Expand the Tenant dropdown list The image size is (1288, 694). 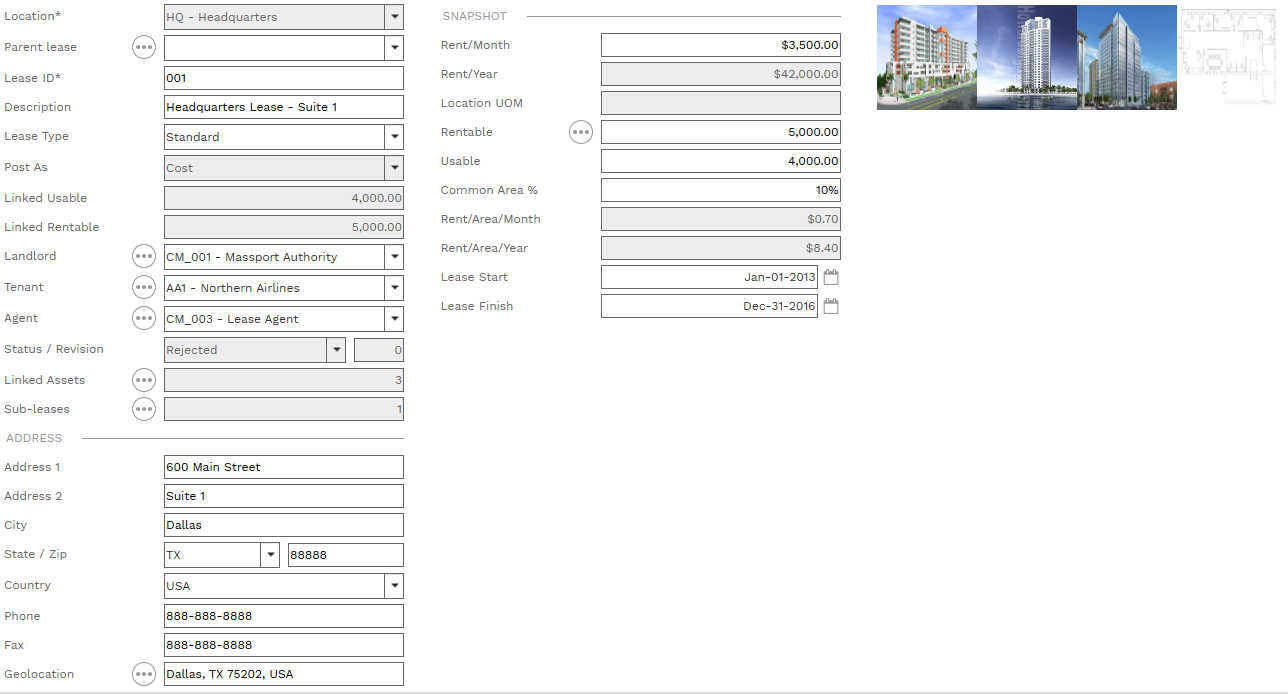[394, 288]
